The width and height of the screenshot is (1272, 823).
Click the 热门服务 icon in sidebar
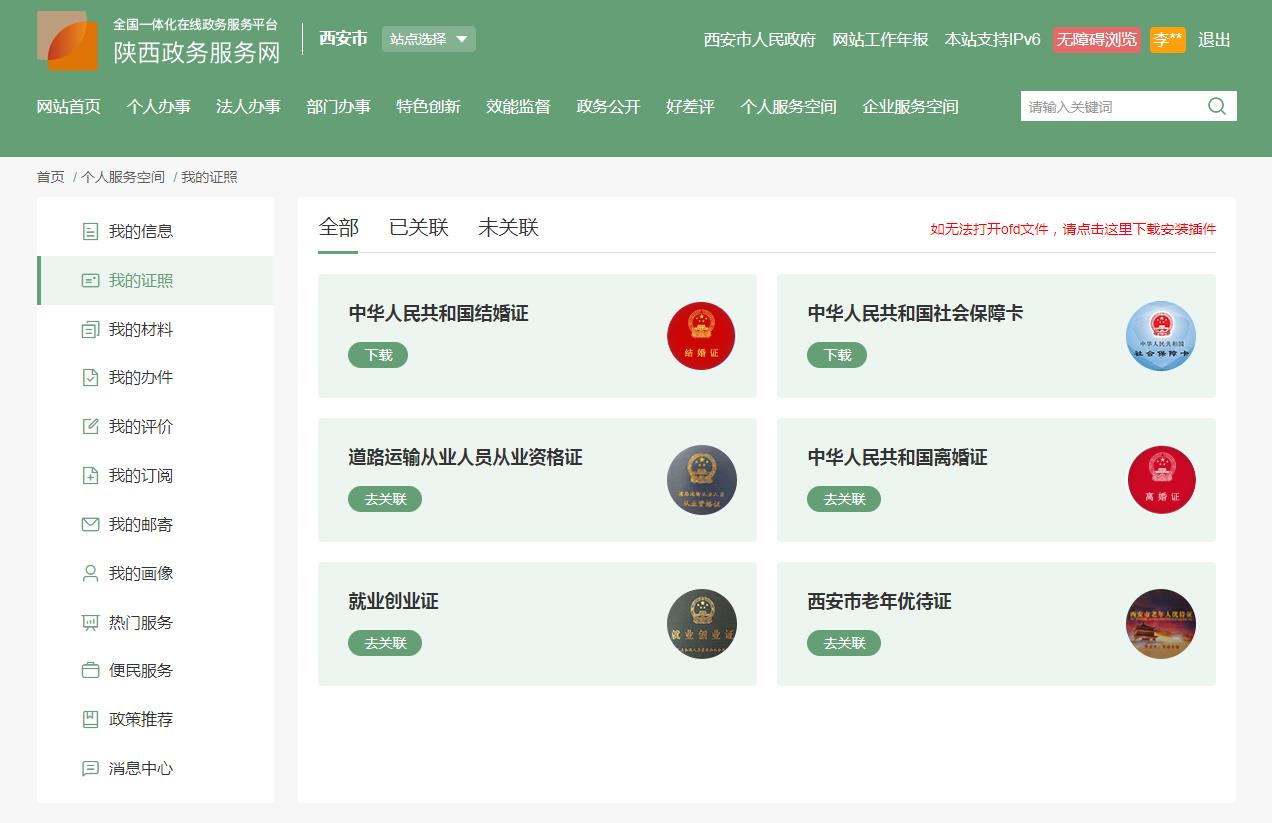(90, 623)
